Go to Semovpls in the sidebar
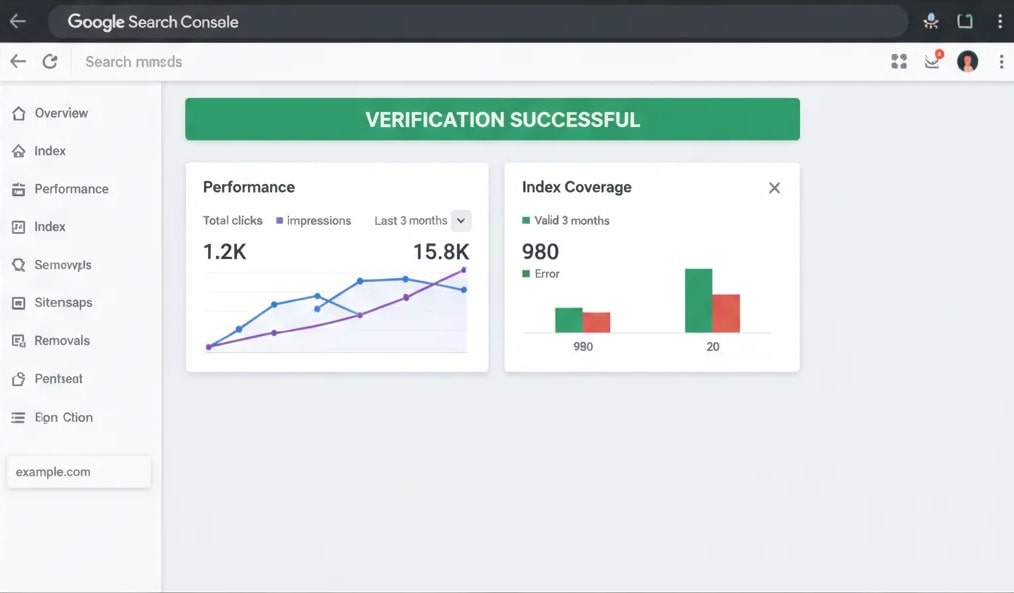Image resolution: width=1014 pixels, height=593 pixels. click(x=62, y=265)
